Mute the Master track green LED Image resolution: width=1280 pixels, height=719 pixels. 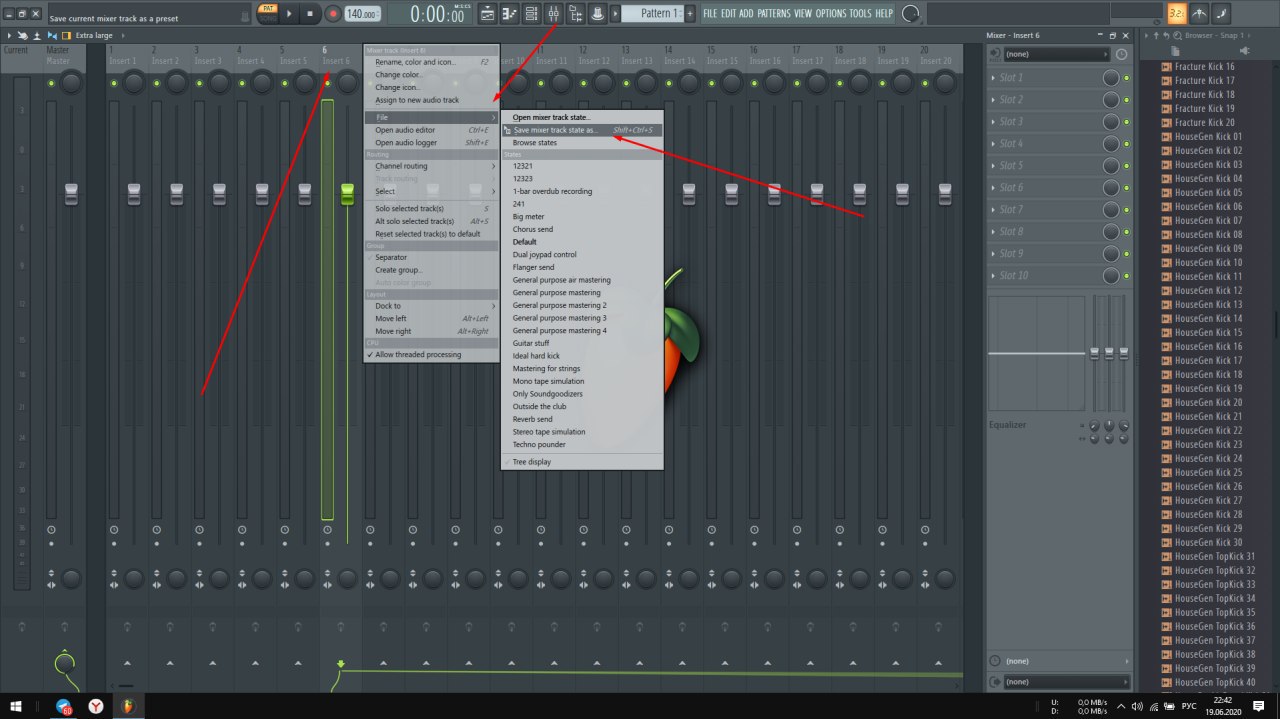coord(51,83)
